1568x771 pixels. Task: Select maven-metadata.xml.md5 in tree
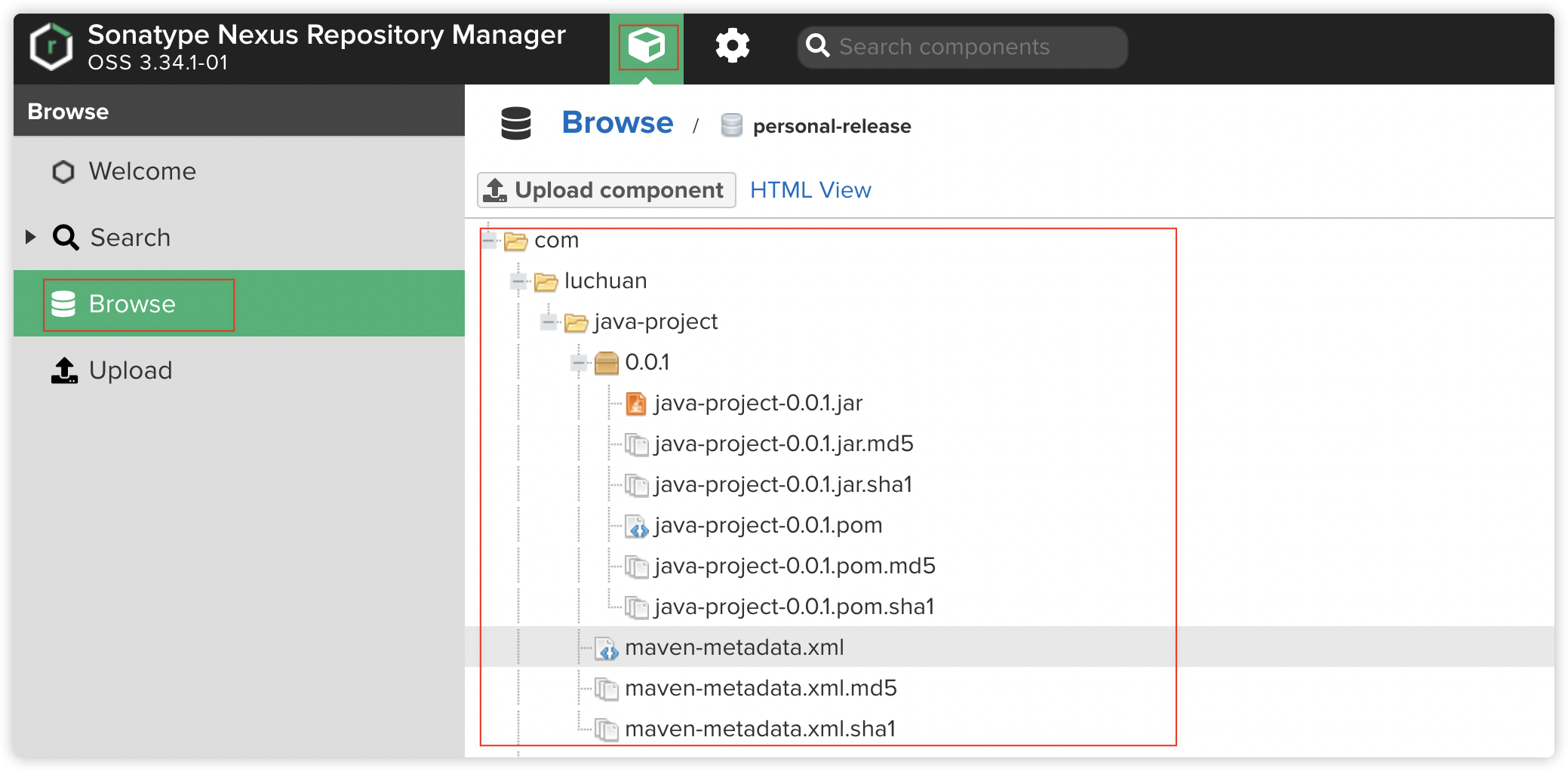click(x=761, y=688)
